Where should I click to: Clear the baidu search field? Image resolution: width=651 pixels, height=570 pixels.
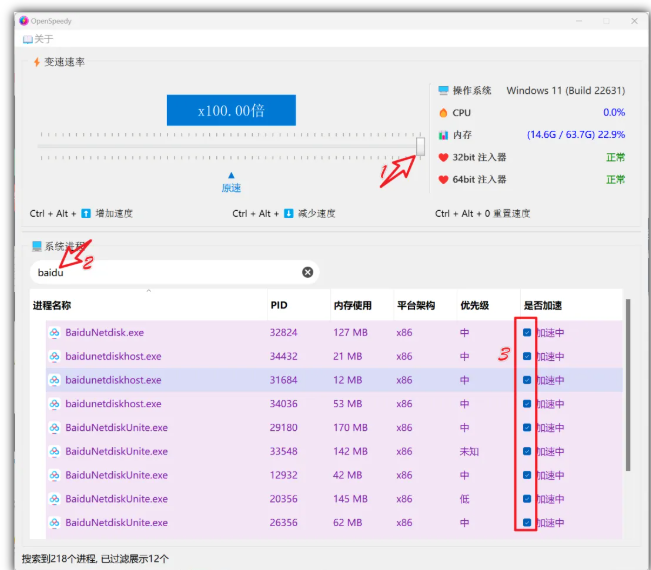pyautogui.click(x=308, y=272)
